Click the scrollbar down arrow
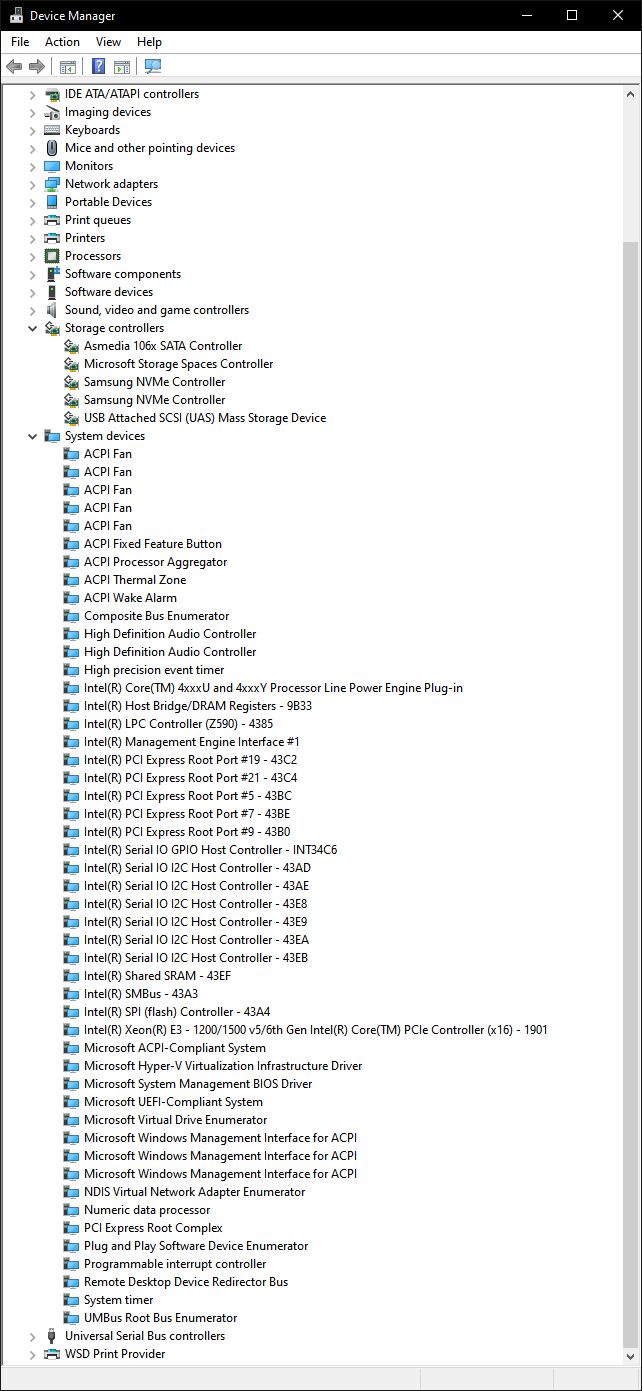 pos(630,1356)
